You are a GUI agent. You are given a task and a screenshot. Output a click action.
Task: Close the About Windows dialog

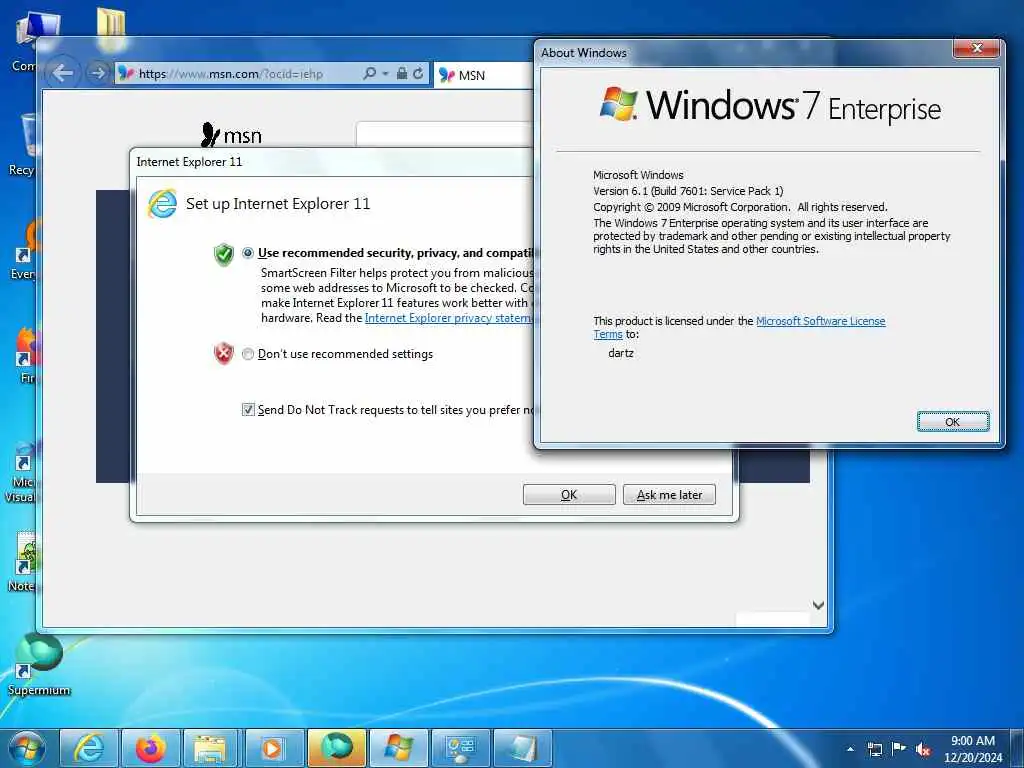[977, 48]
